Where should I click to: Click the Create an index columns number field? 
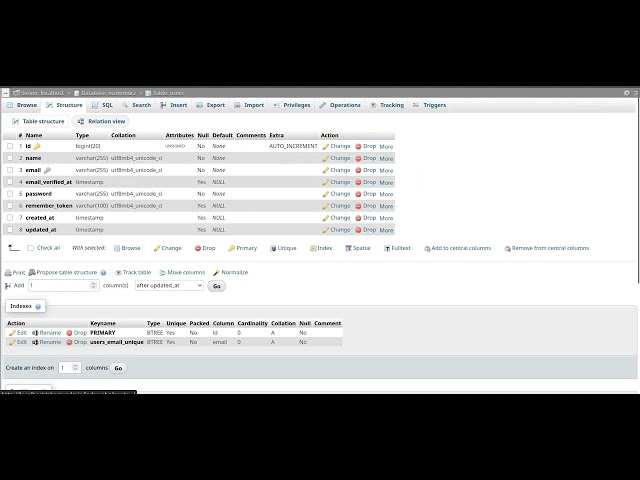click(x=69, y=368)
